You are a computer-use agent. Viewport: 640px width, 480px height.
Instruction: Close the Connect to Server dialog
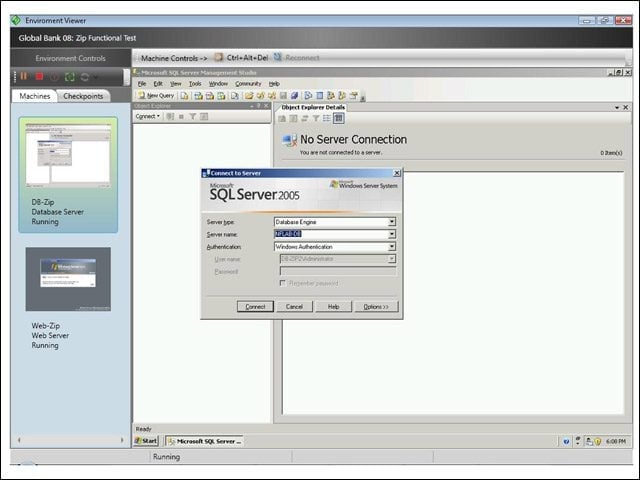click(397, 173)
